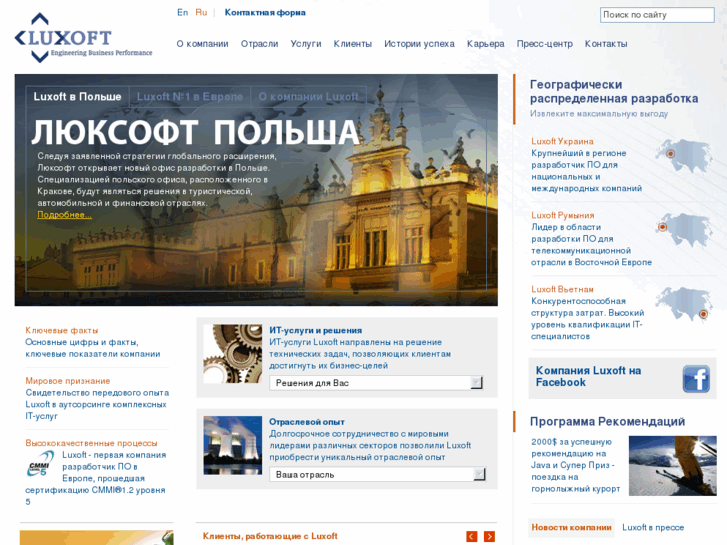Click the Luxoft Romania map icon
This screenshot has width=727, height=545.
[684, 229]
